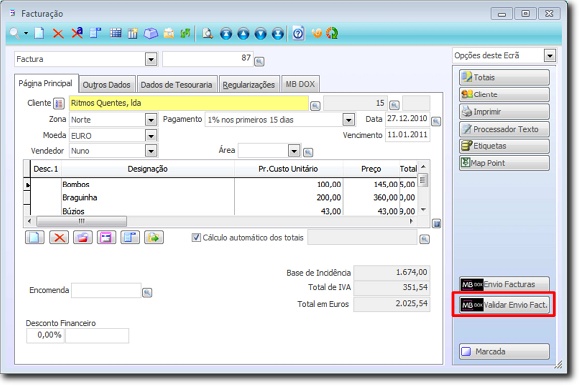Click the Designação column header
The image size is (579, 386).
click(x=148, y=169)
